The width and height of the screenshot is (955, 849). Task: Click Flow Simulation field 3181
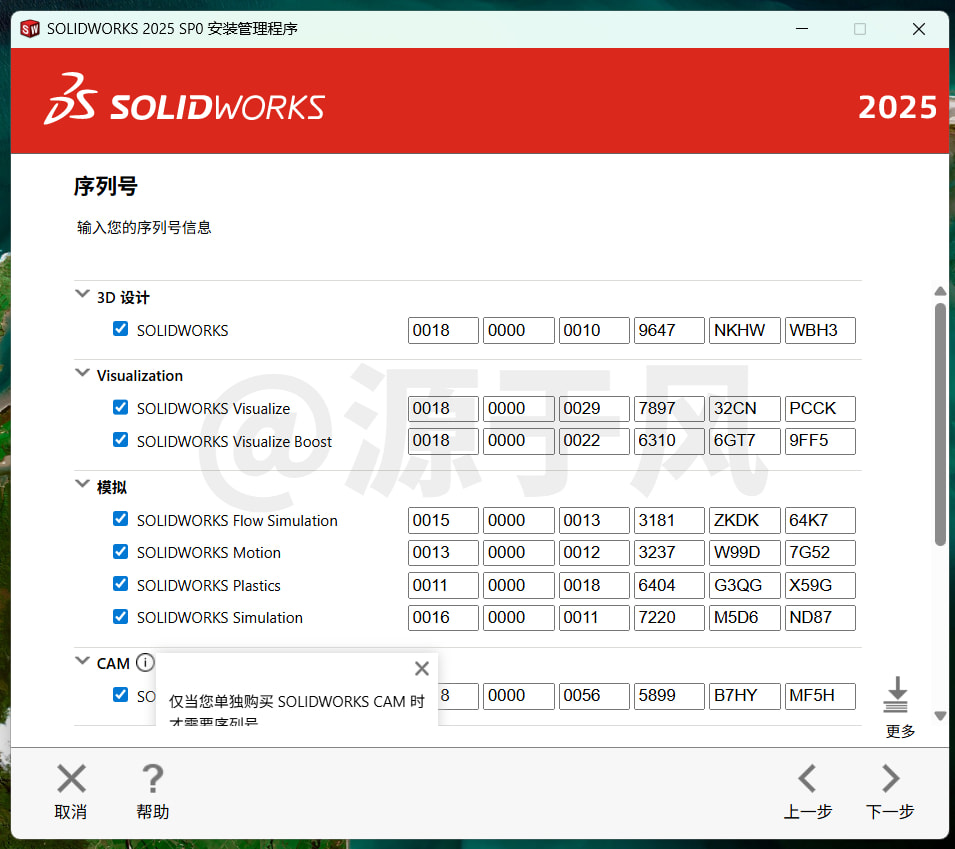pos(669,520)
